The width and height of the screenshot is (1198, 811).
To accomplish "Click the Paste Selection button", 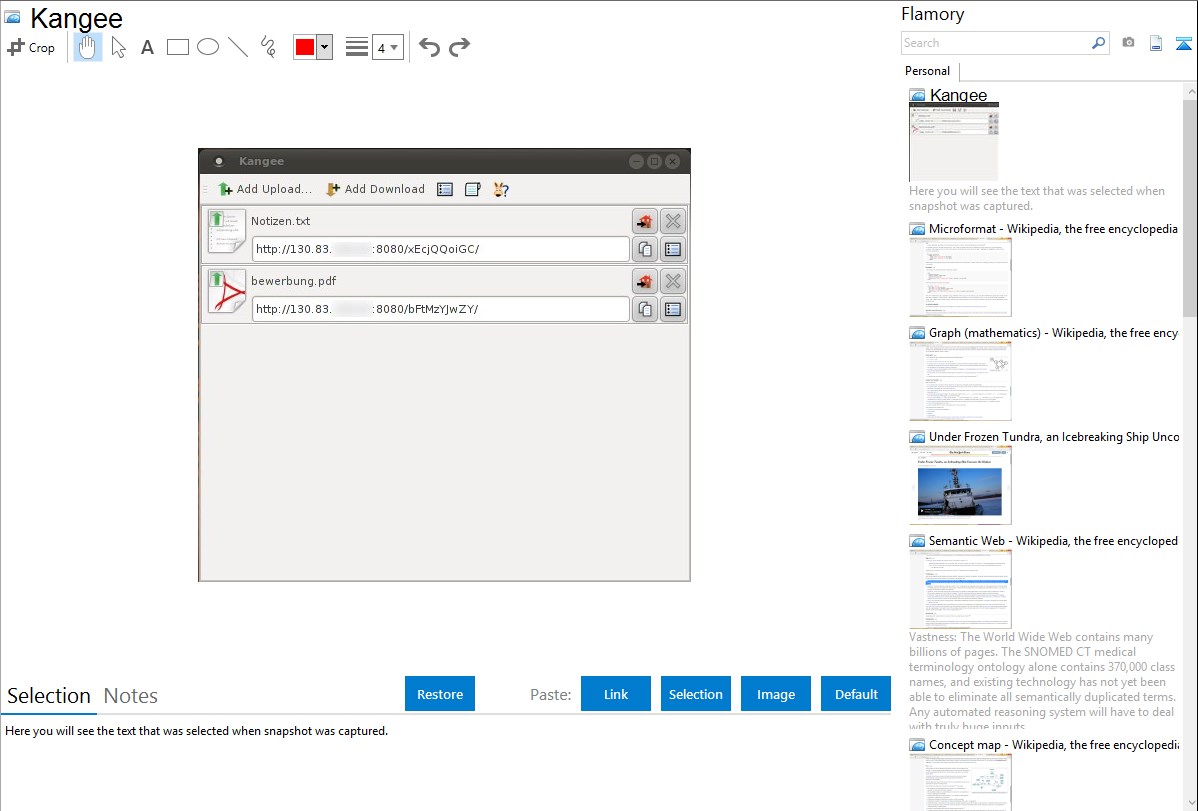I will pyautogui.click(x=695, y=694).
